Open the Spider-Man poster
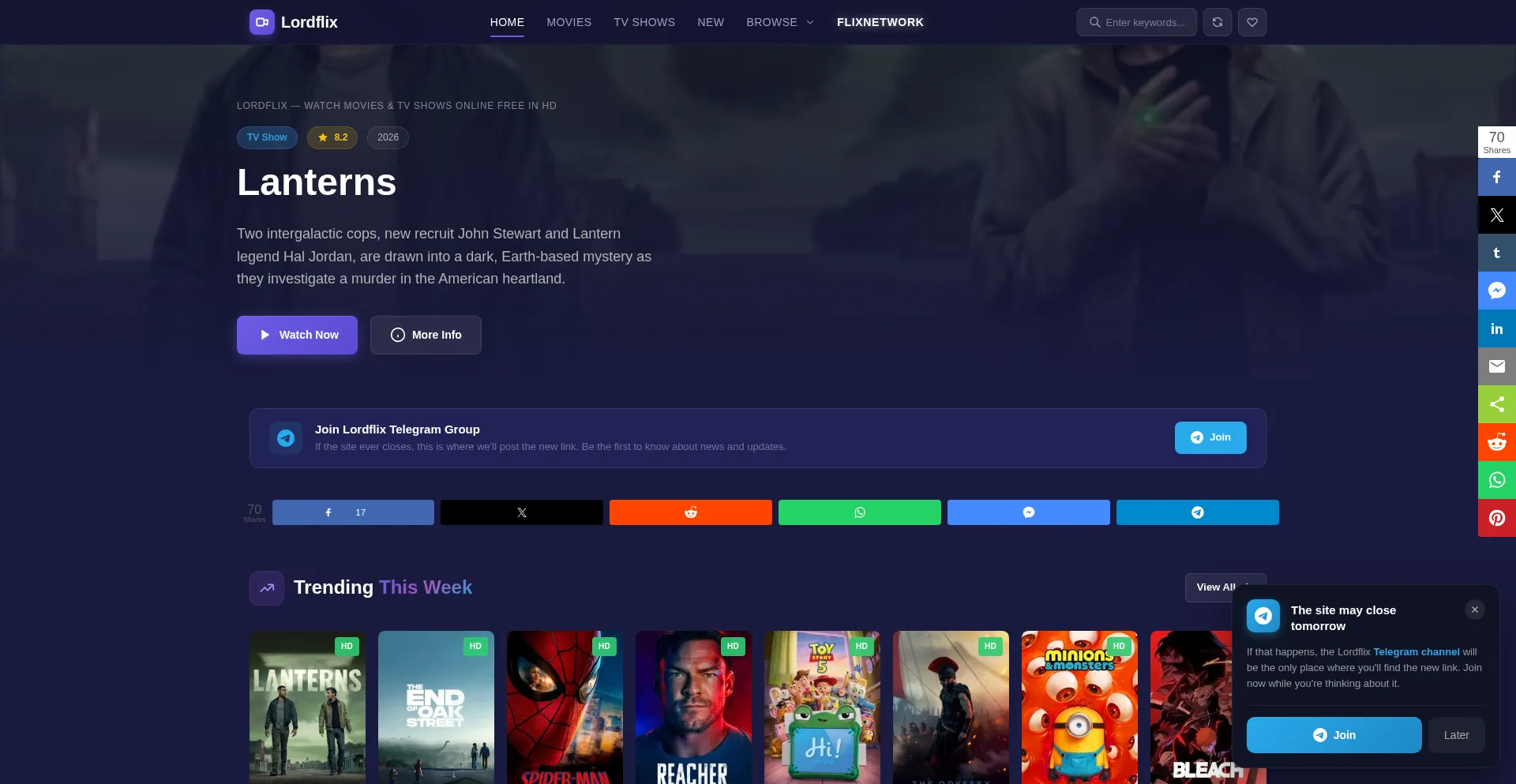1516x784 pixels. 565,707
